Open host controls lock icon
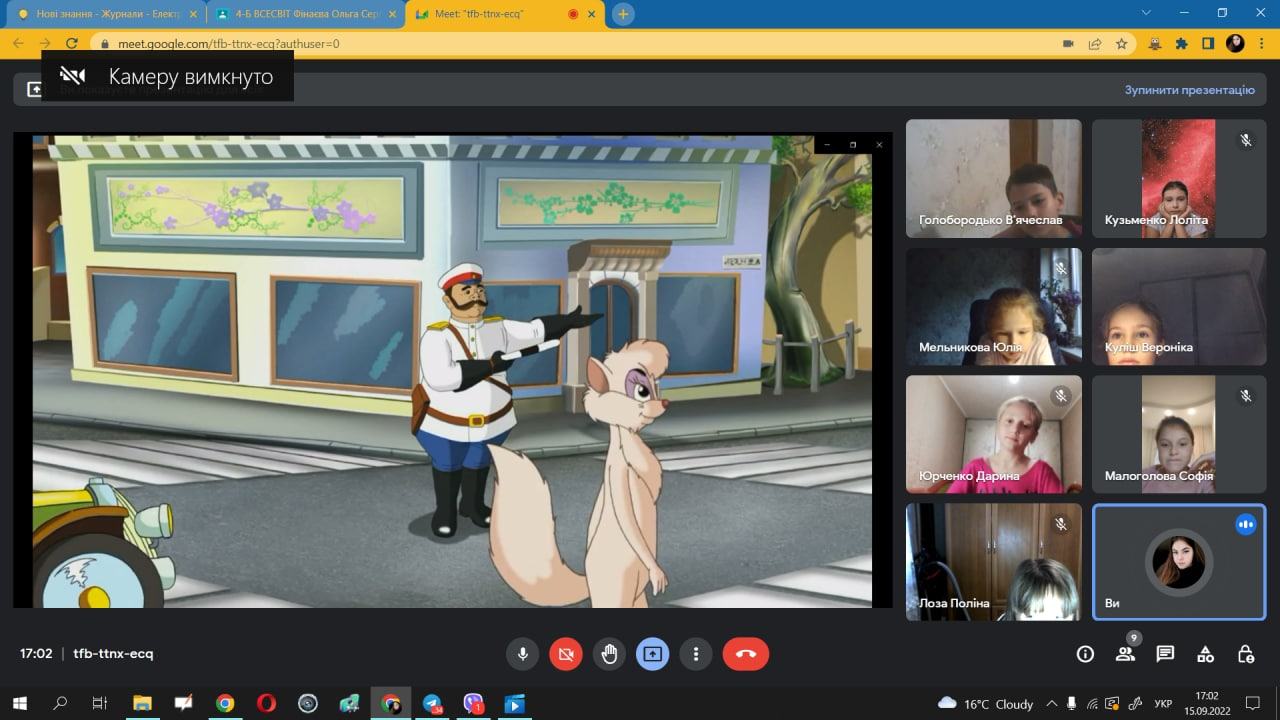This screenshot has width=1280, height=720. pos(1245,654)
